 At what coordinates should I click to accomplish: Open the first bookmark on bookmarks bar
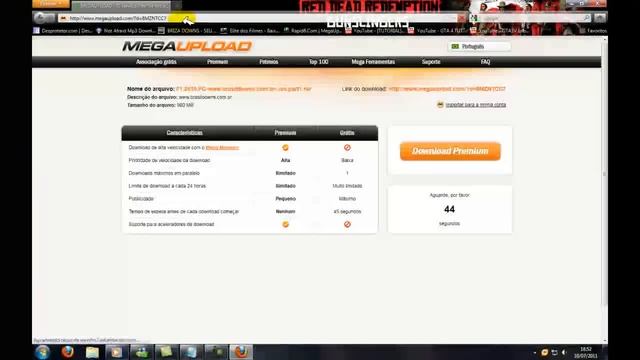click(x=62, y=31)
